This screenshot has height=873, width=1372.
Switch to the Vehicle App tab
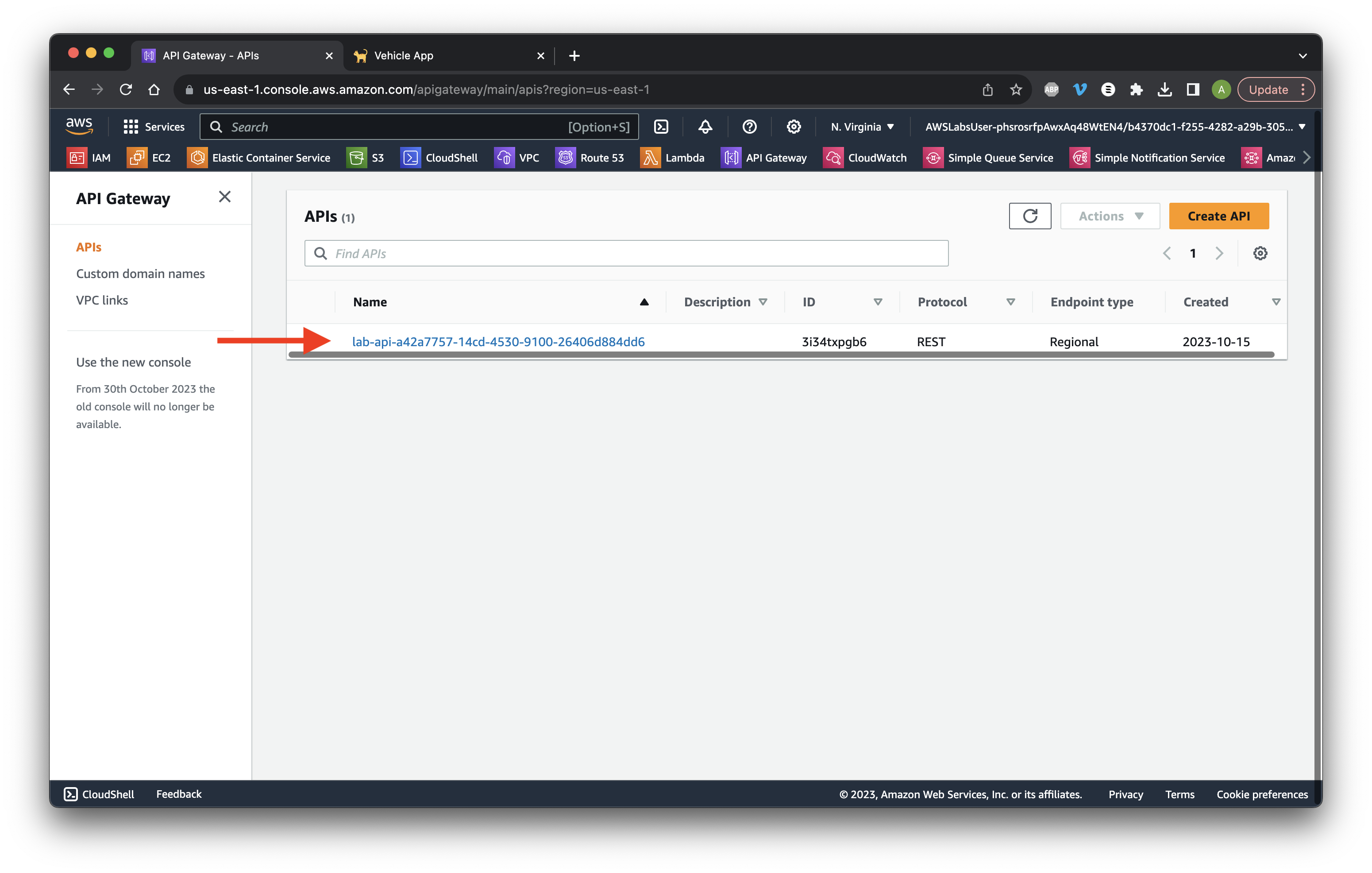pos(449,56)
